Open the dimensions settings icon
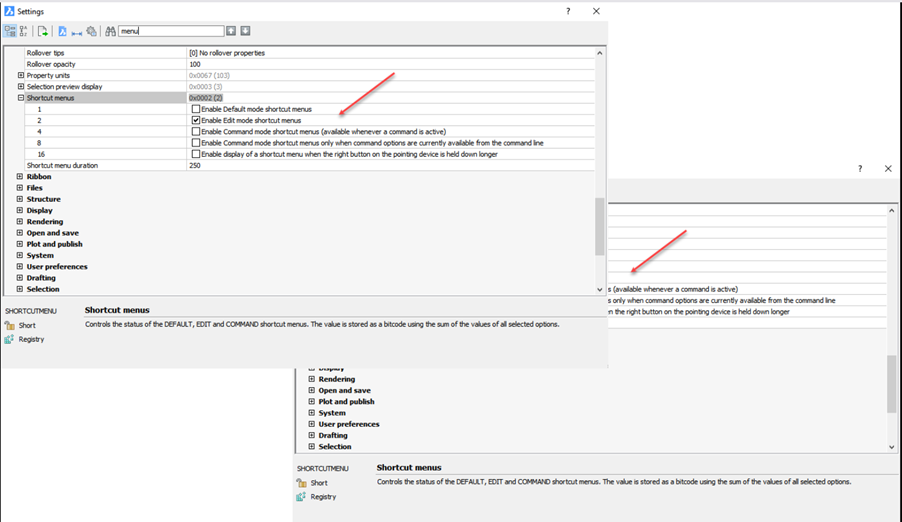The width and height of the screenshot is (902, 522). 77,32
